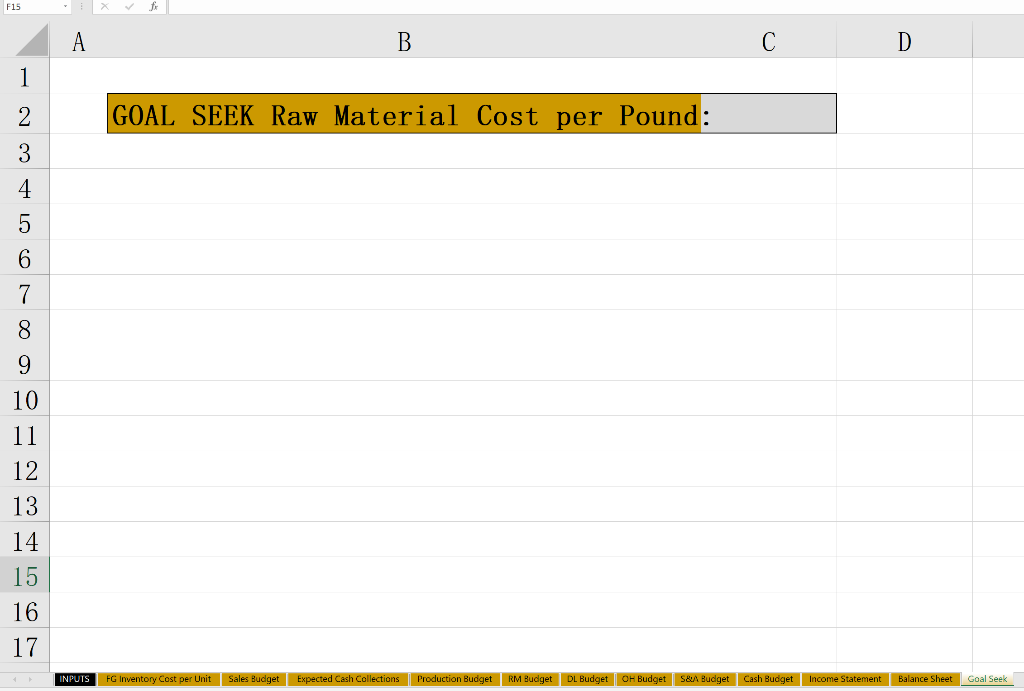Open the Name Box dropdown arrow
Image resolution: width=1024 pixels, height=691 pixels.
point(65,7)
